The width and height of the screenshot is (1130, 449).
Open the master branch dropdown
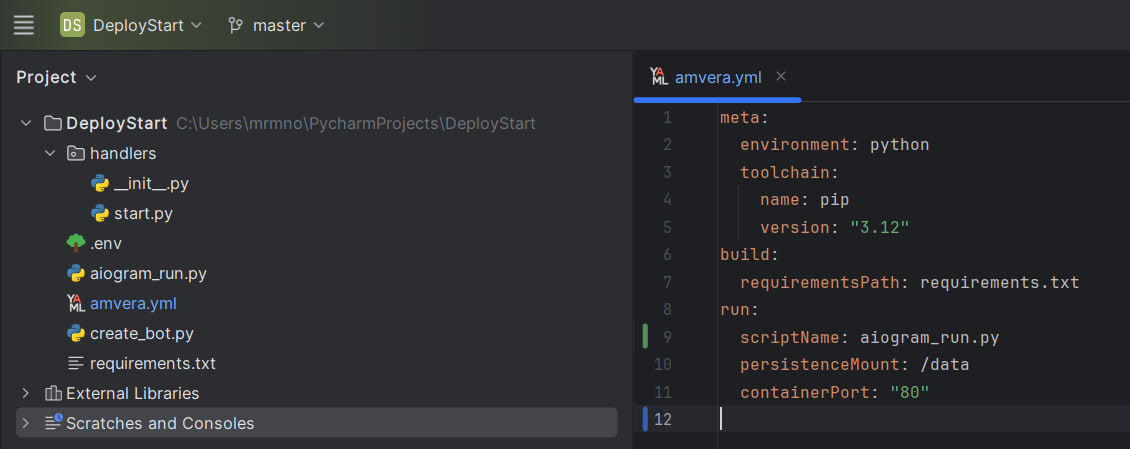click(x=288, y=25)
